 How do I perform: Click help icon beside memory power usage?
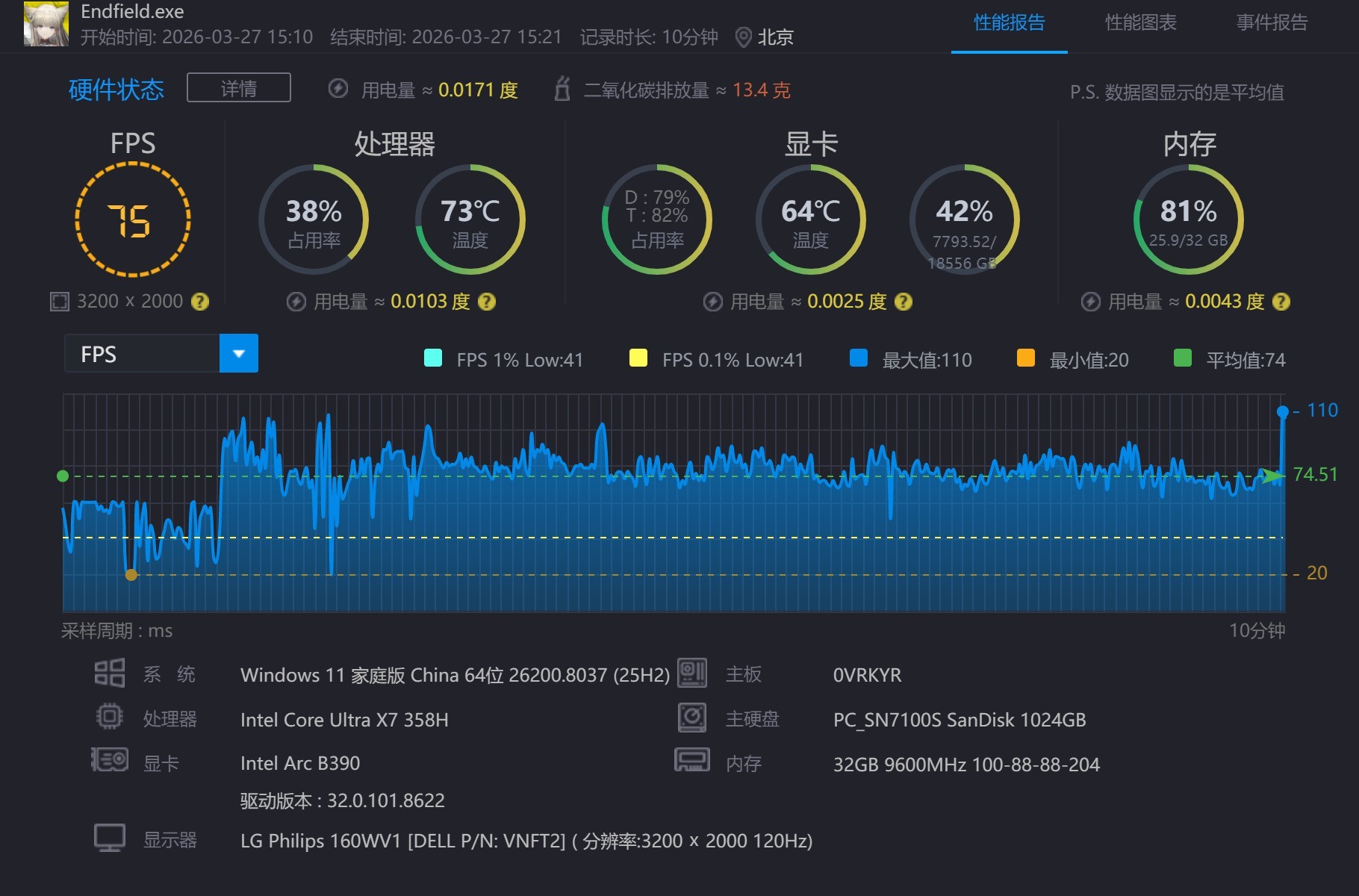pos(1281,302)
